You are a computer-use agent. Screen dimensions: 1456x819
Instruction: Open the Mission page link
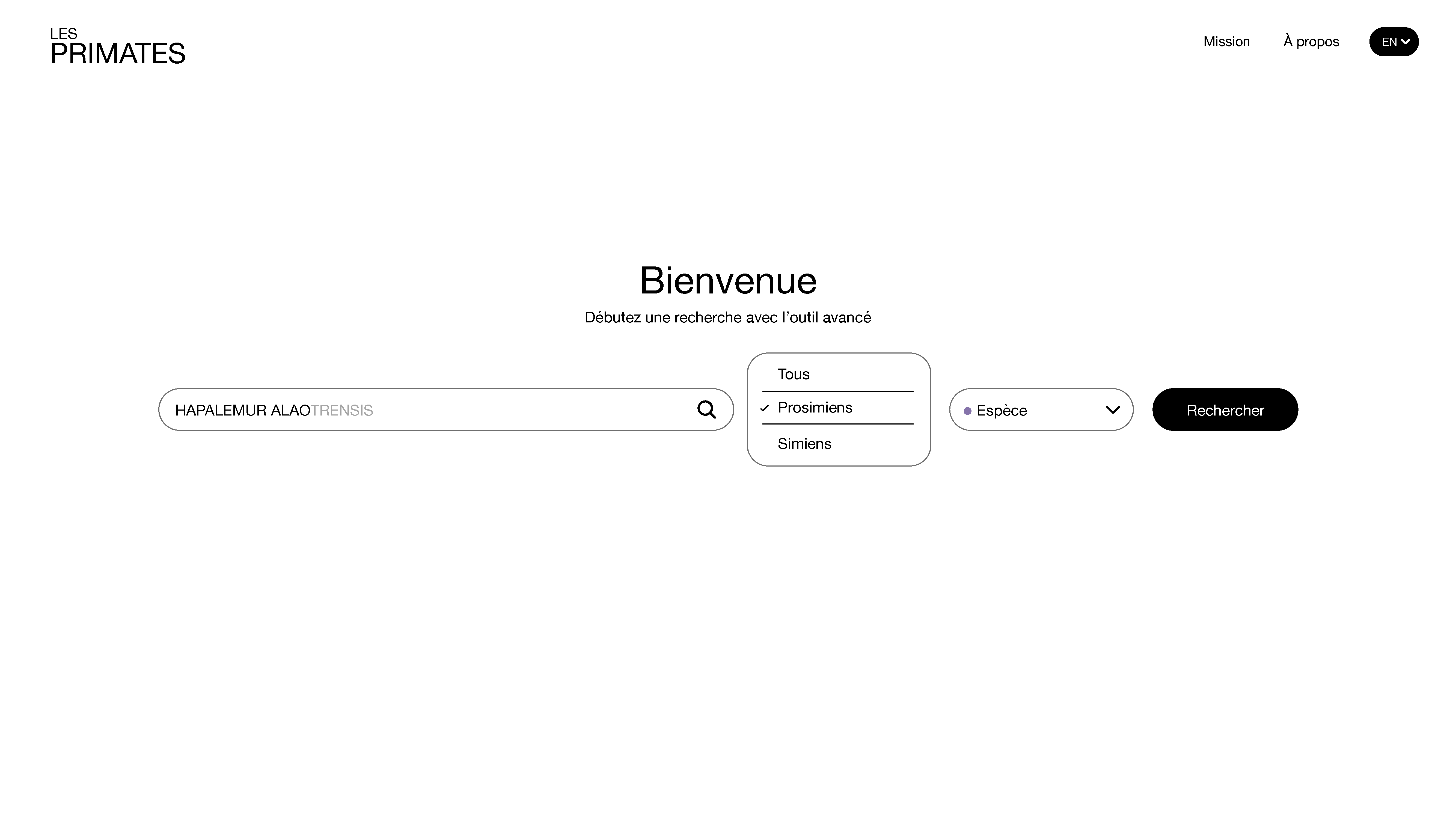[1226, 42]
